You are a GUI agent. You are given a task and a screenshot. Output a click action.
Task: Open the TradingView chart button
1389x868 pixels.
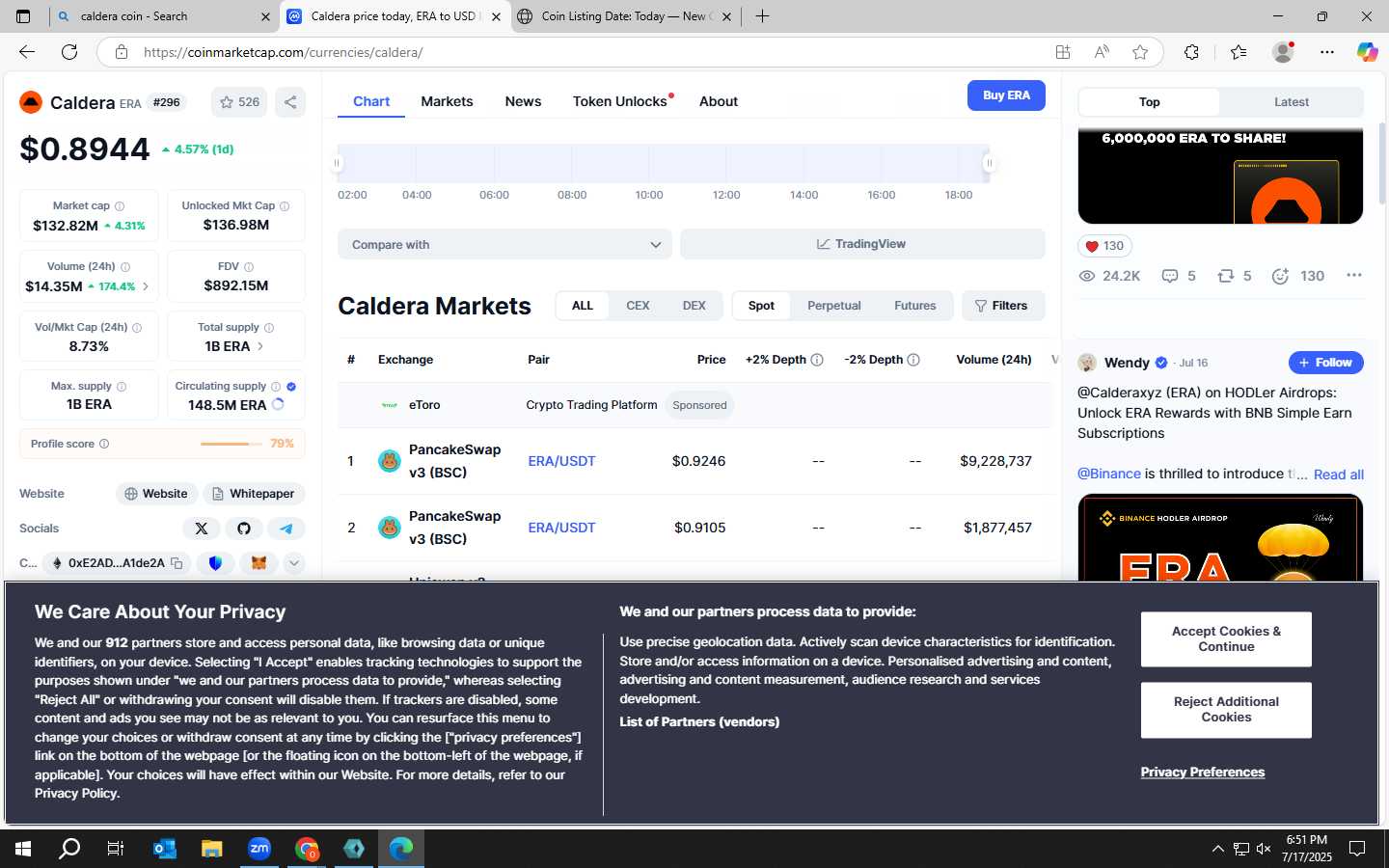(862, 245)
